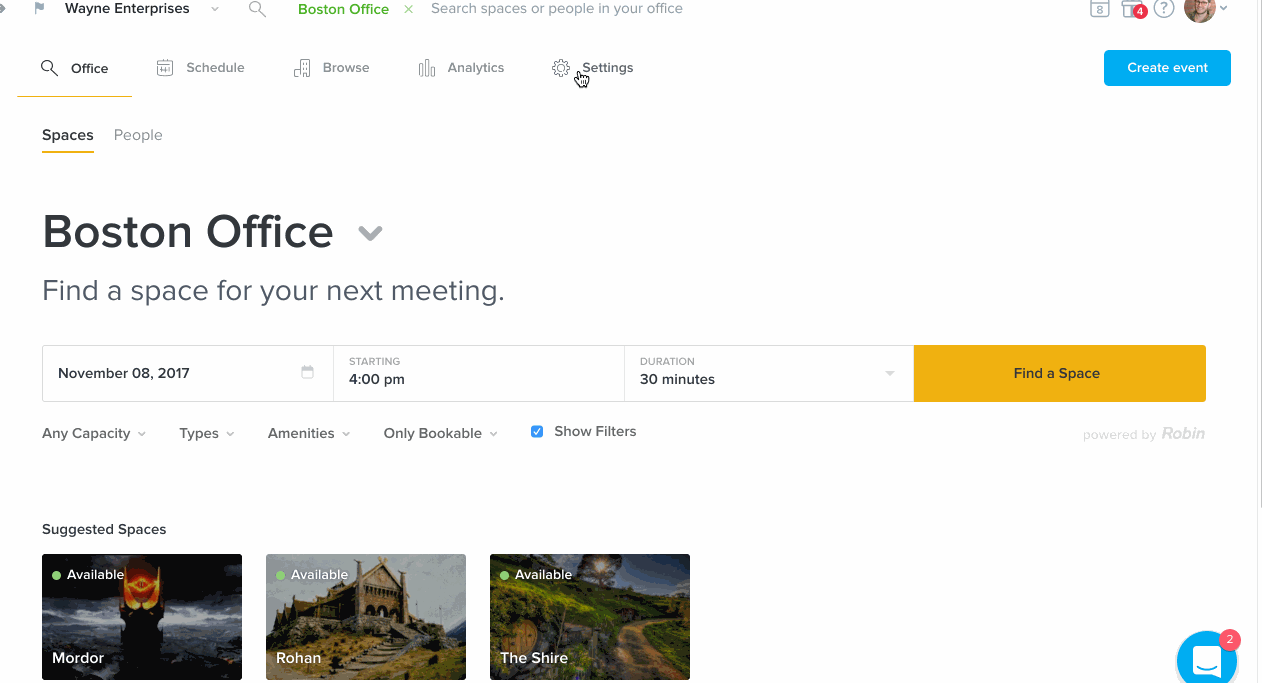Click the flag icon beside Wayne Enterprises
Image resolution: width=1262 pixels, height=683 pixels.
pyautogui.click(x=39, y=9)
